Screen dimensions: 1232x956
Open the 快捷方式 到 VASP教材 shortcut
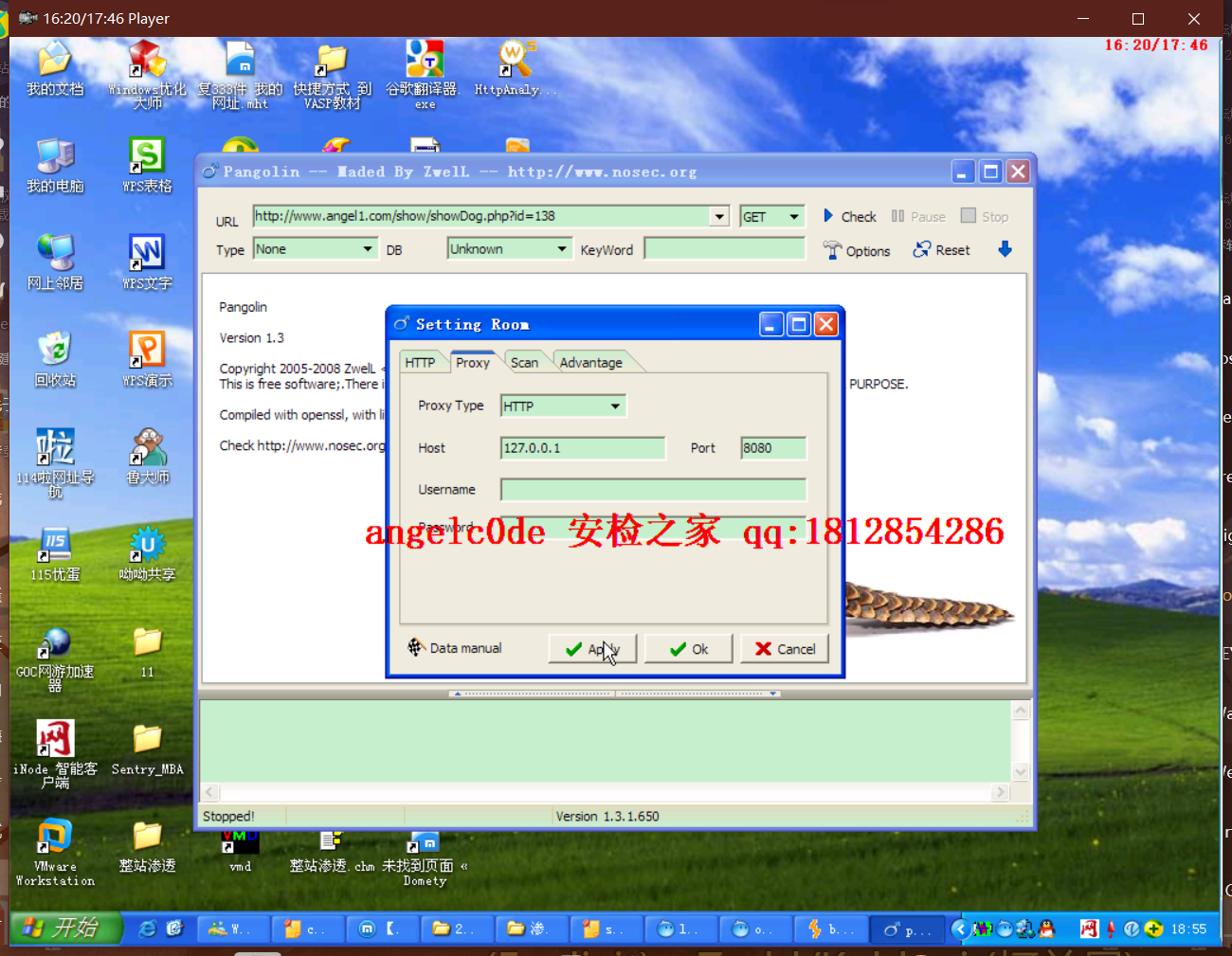(332, 74)
